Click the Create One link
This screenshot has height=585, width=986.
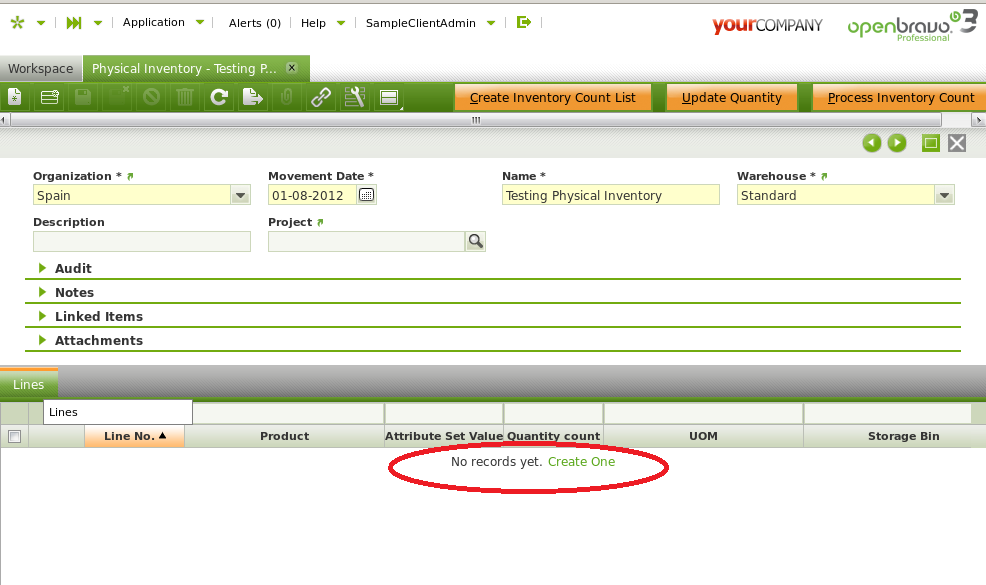coord(581,461)
